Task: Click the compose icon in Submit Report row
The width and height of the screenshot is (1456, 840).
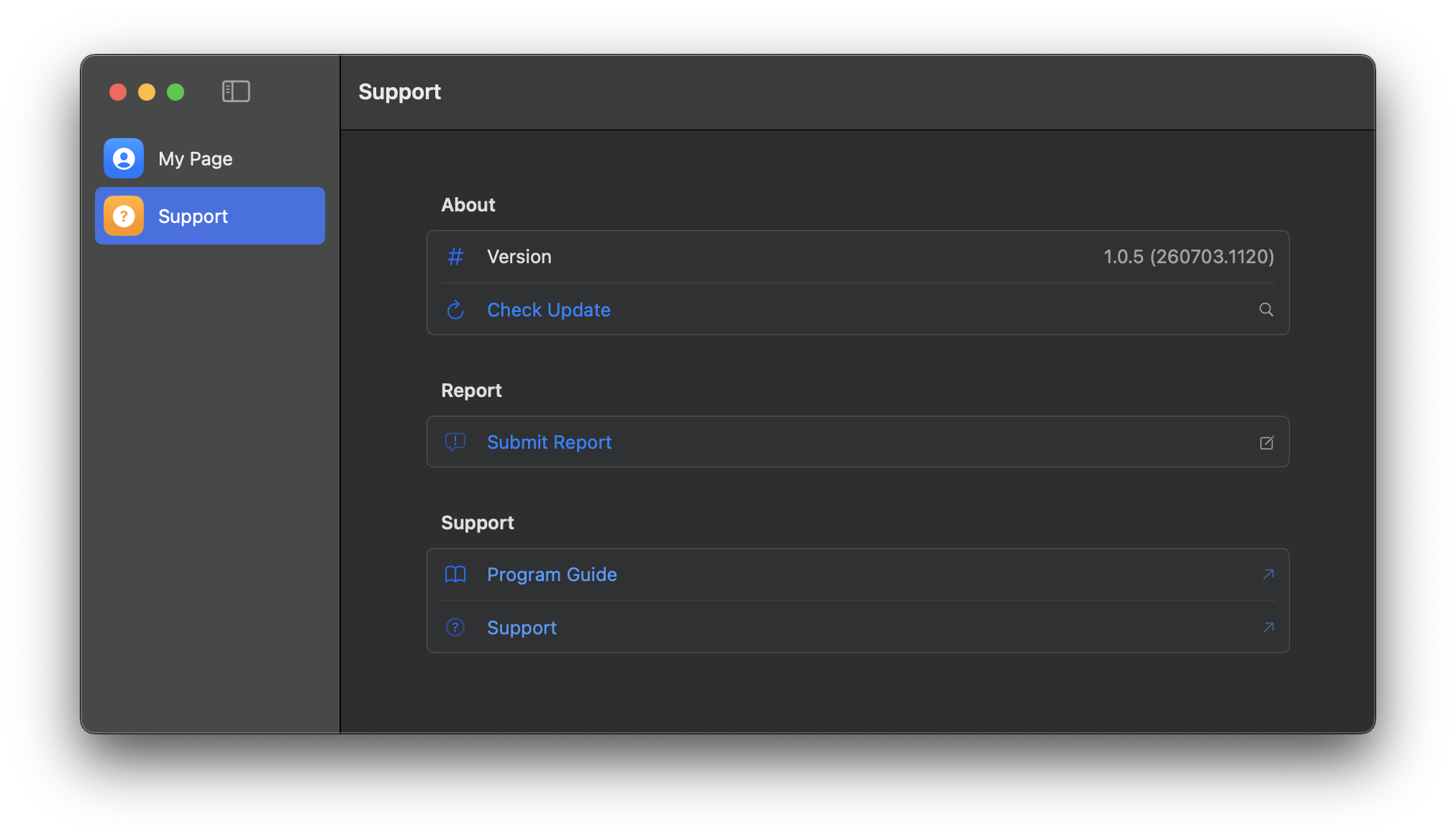Action: pos(1267,442)
